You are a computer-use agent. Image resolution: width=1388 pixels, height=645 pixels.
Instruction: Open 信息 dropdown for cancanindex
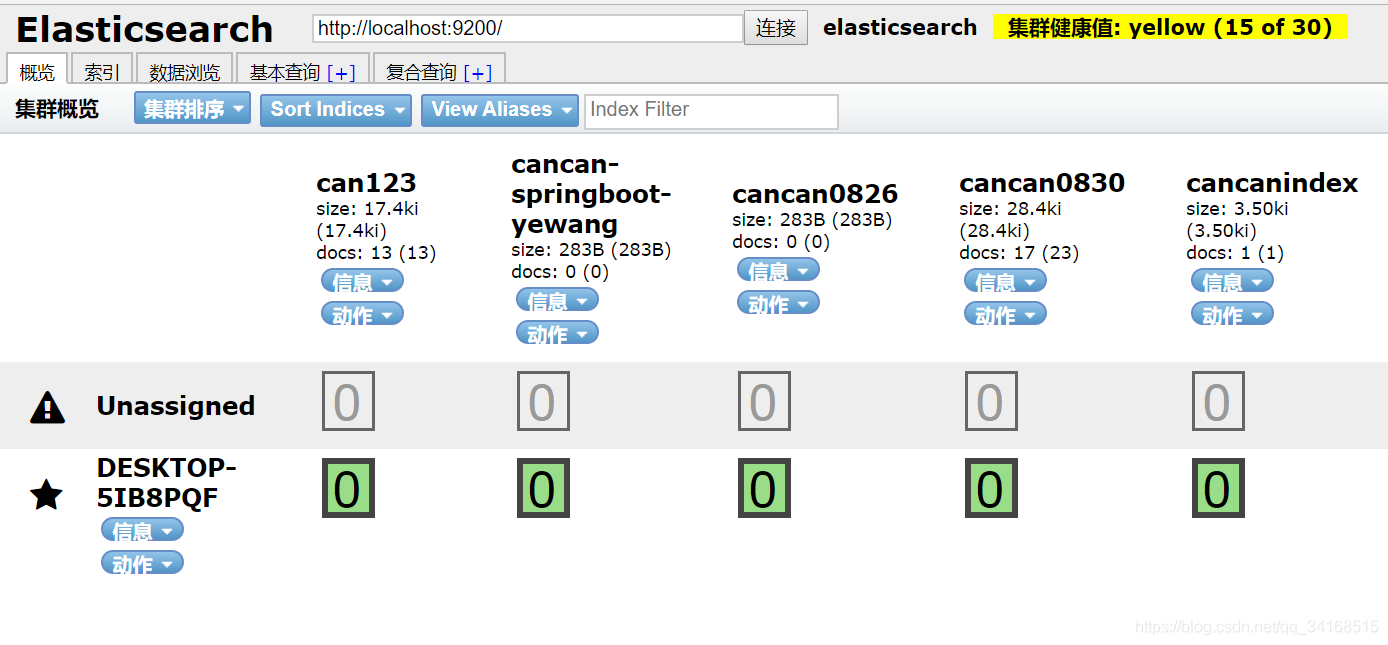pos(1232,281)
